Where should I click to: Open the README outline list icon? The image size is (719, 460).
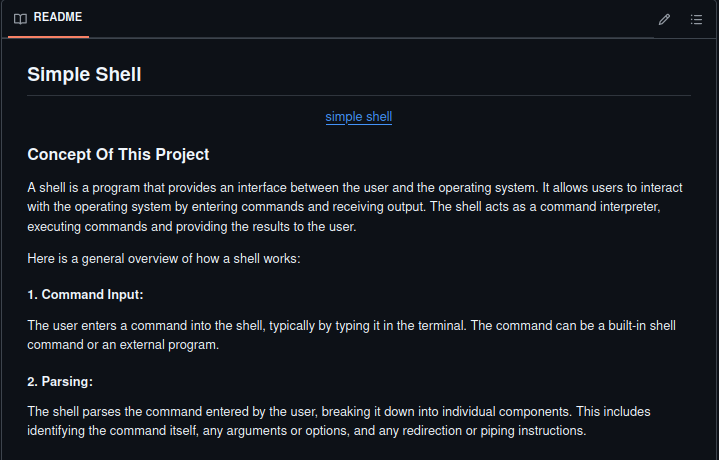696,19
